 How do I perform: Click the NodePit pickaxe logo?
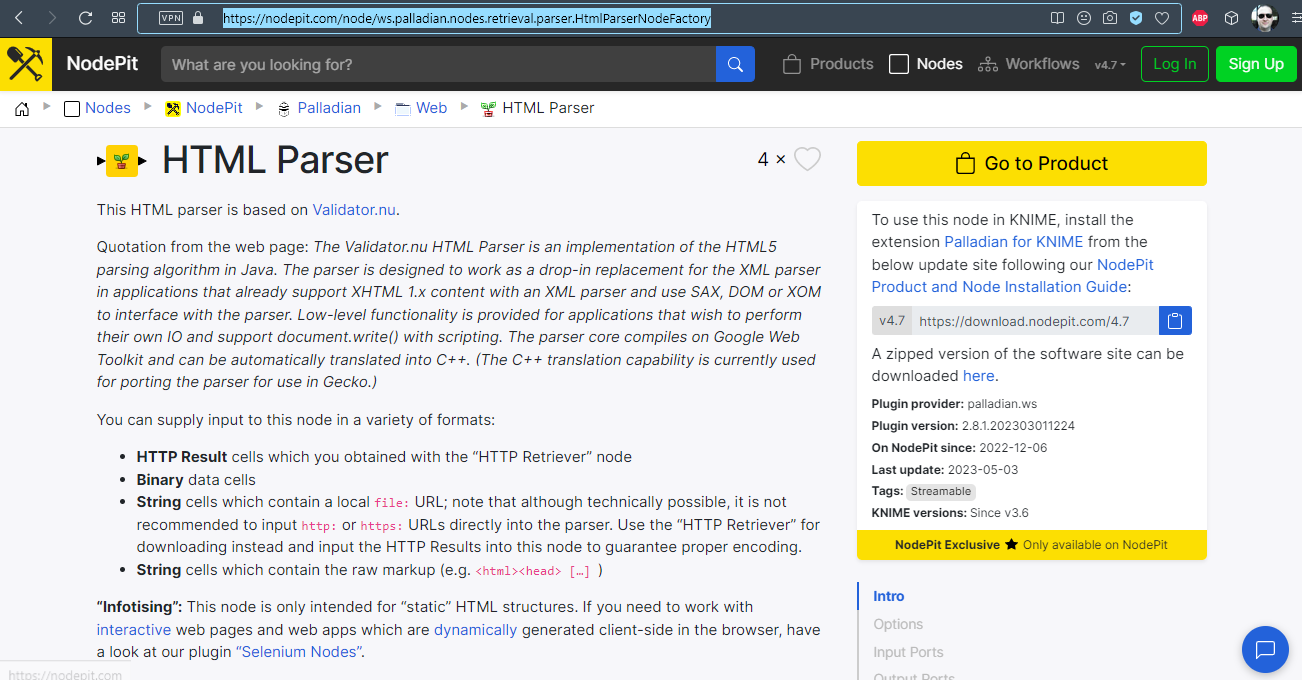point(26,64)
